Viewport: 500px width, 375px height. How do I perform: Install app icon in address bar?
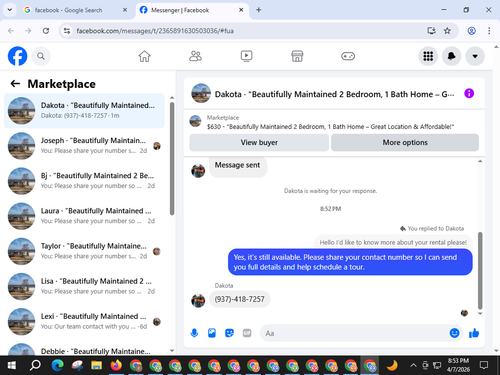coord(431,31)
